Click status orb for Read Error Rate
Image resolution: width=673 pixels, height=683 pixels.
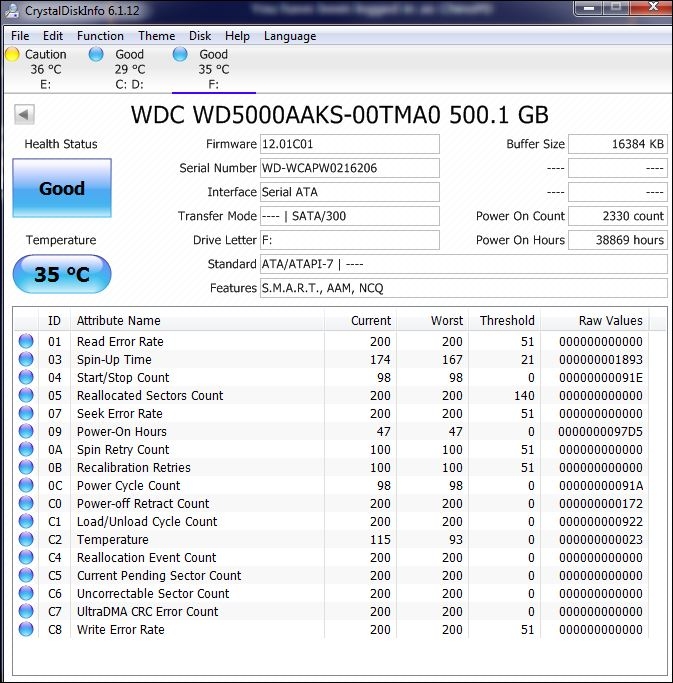pos(26,341)
